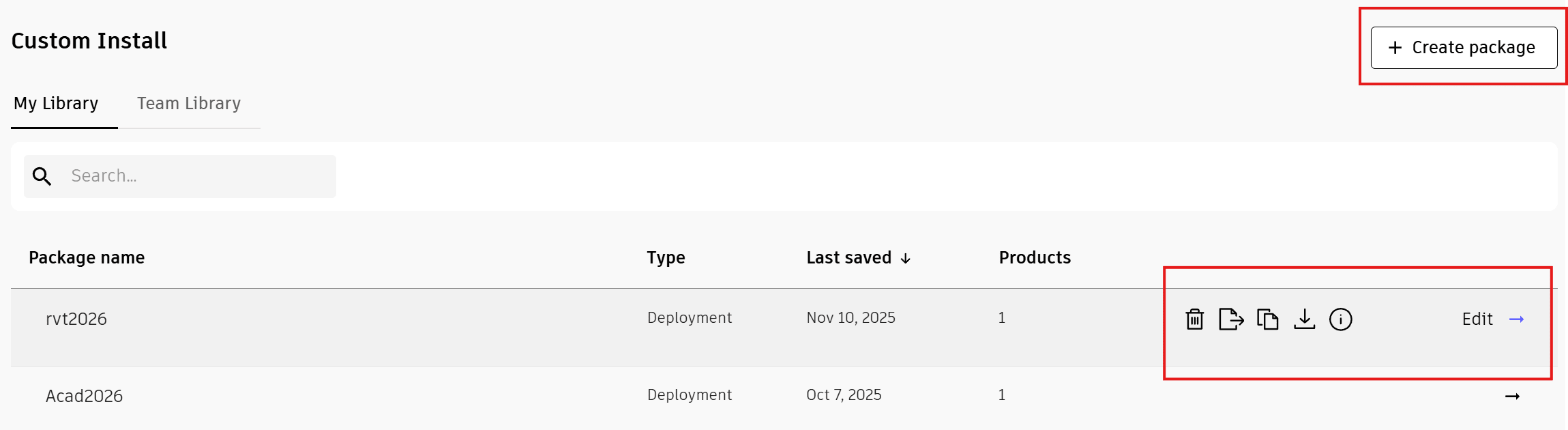Show info for the rvt2026 package
This screenshot has height=430, width=1568.
click(1340, 319)
